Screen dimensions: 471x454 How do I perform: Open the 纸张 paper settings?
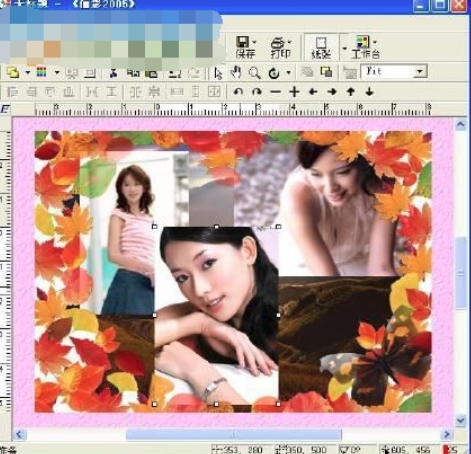point(321,47)
